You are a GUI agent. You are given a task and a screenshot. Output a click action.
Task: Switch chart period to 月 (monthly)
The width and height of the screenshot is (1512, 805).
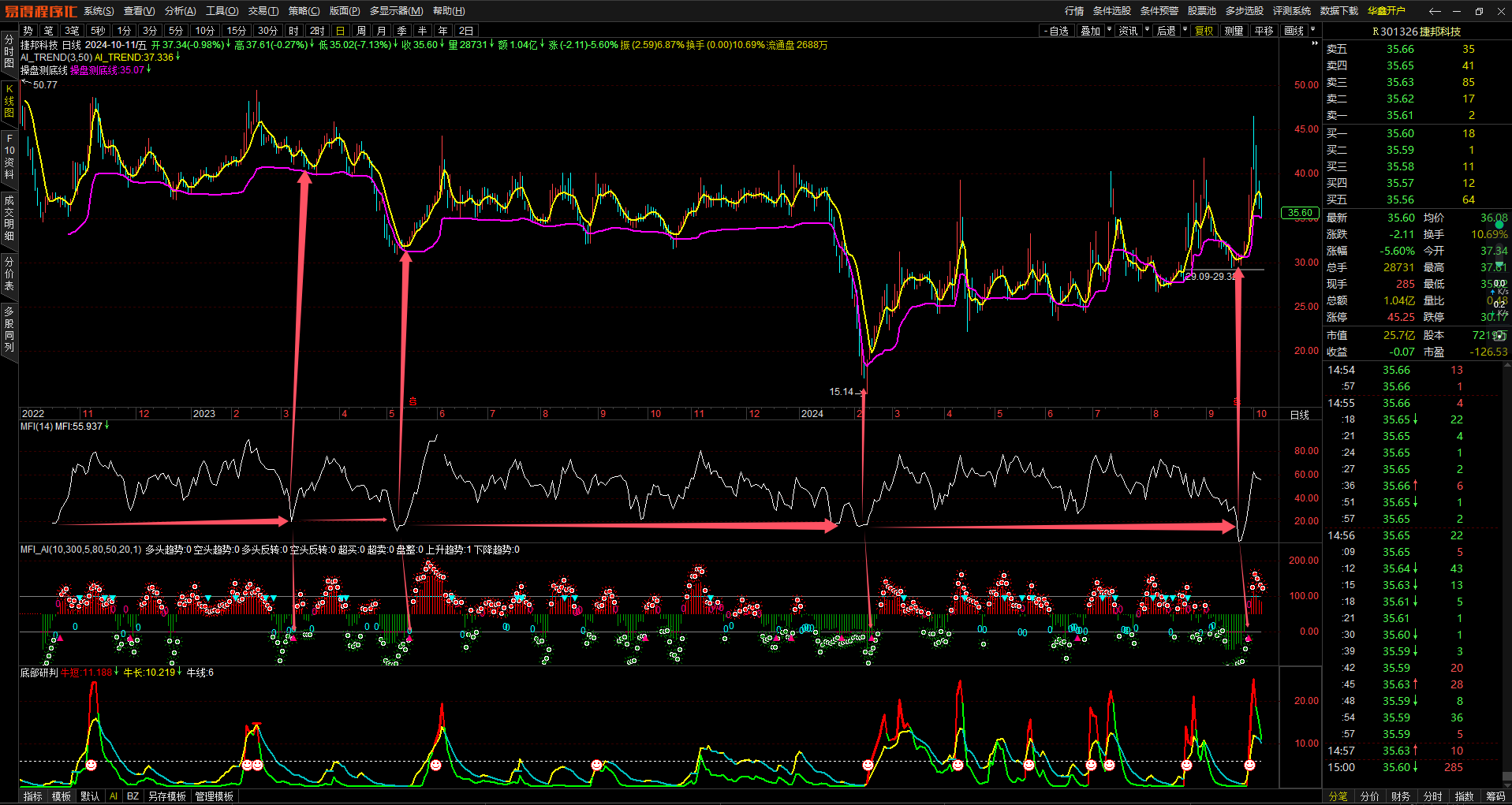click(382, 31)
